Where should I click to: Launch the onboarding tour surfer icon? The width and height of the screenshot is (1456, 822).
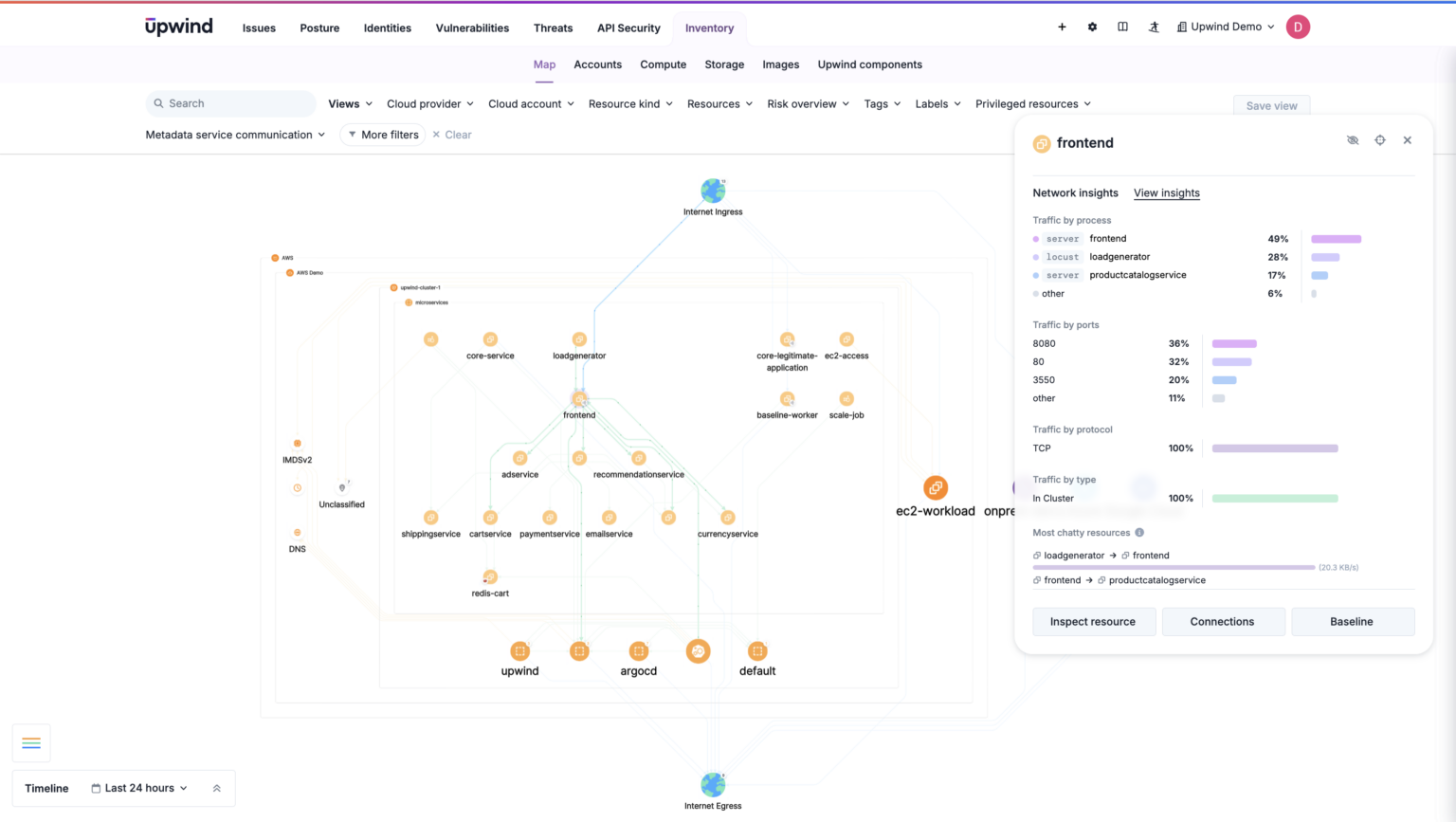pos(1154,27)
